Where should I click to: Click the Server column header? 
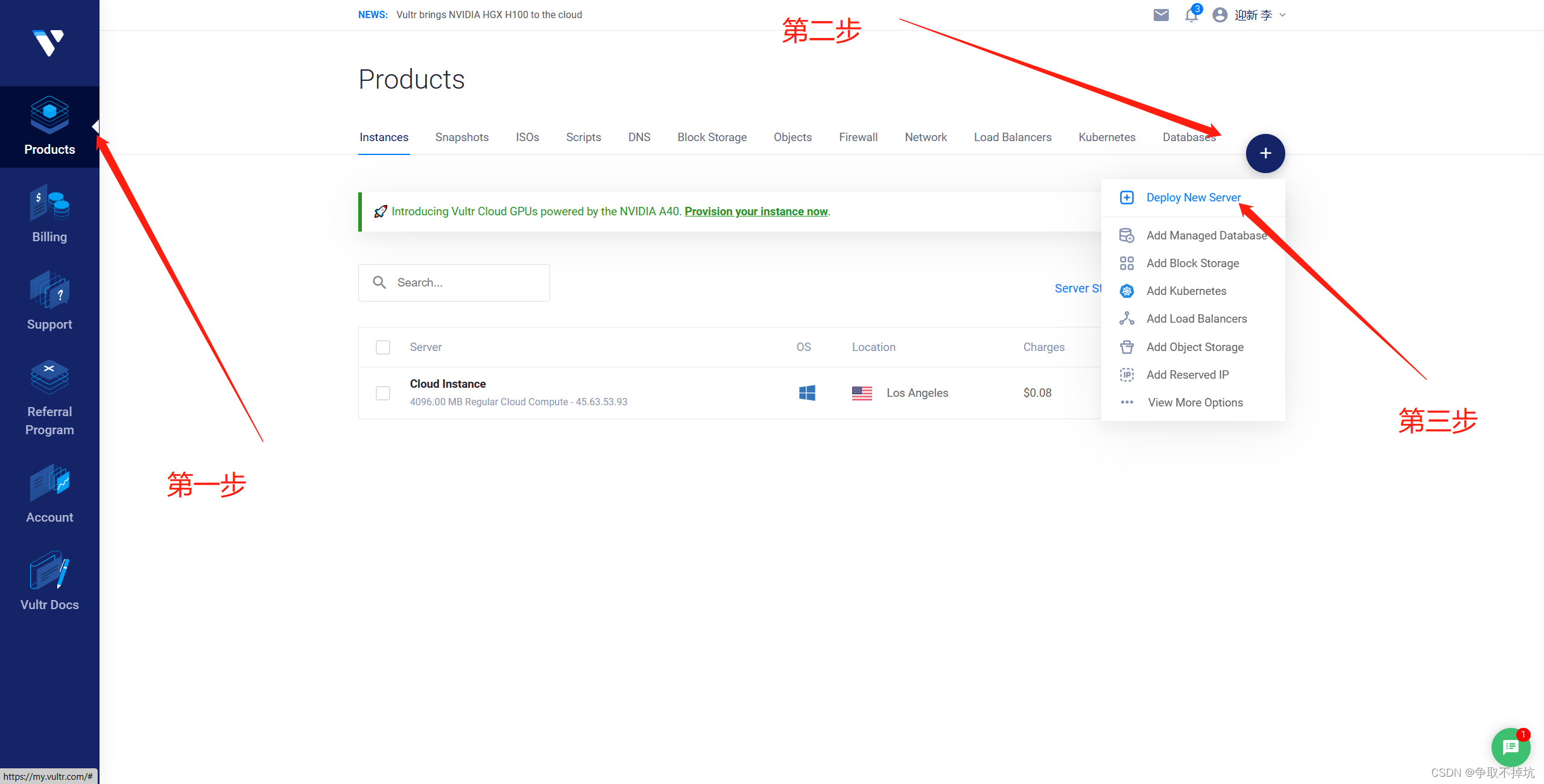coord(426,347)
